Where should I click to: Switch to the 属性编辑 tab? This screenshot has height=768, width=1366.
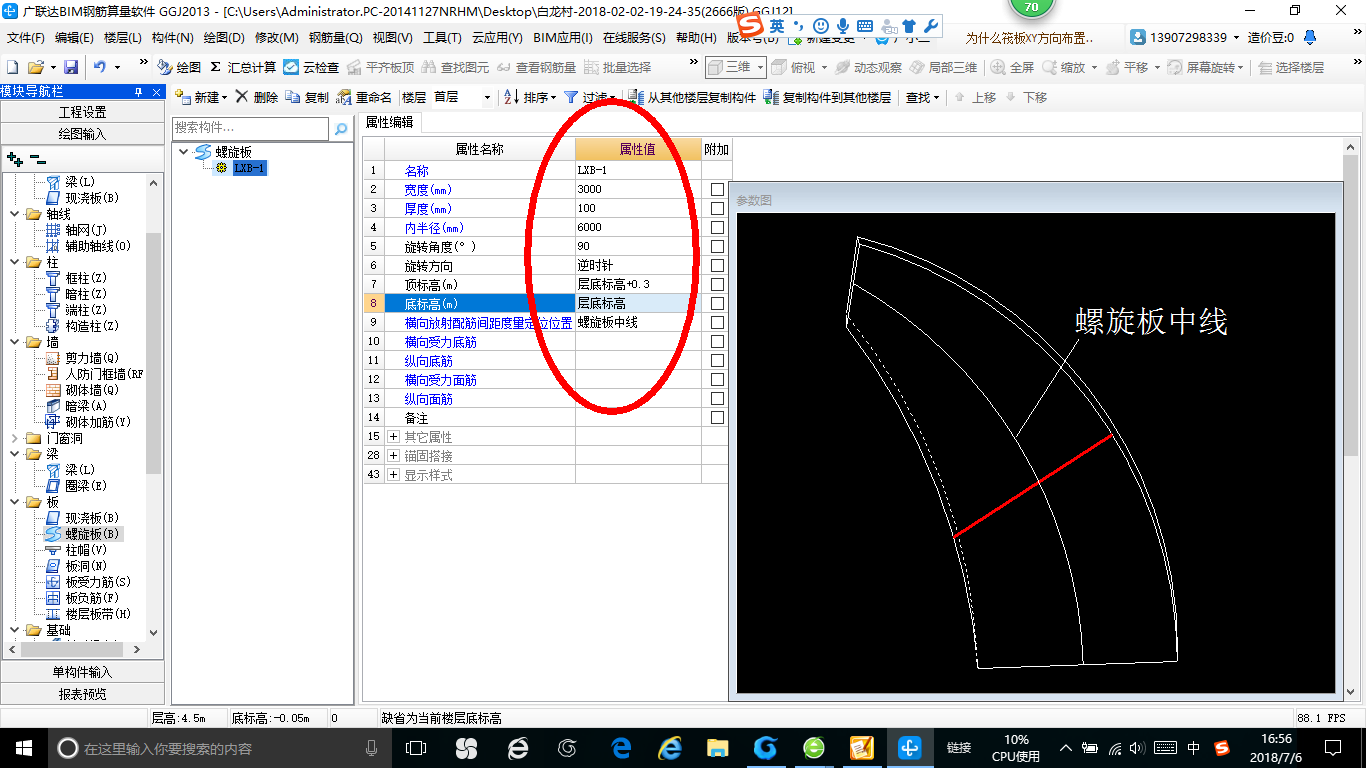coord(390,122)
